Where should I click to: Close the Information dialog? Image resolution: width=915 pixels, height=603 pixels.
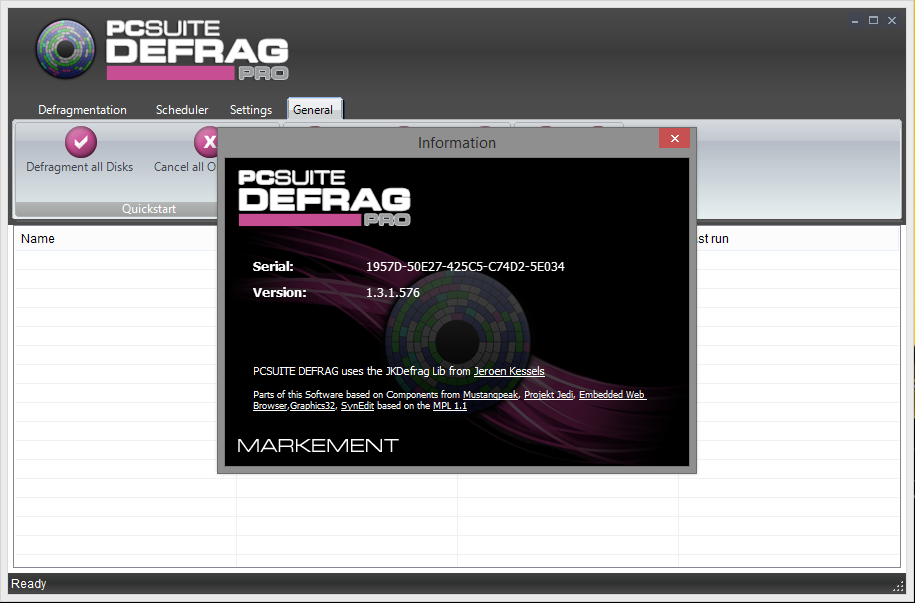point(674,138)
